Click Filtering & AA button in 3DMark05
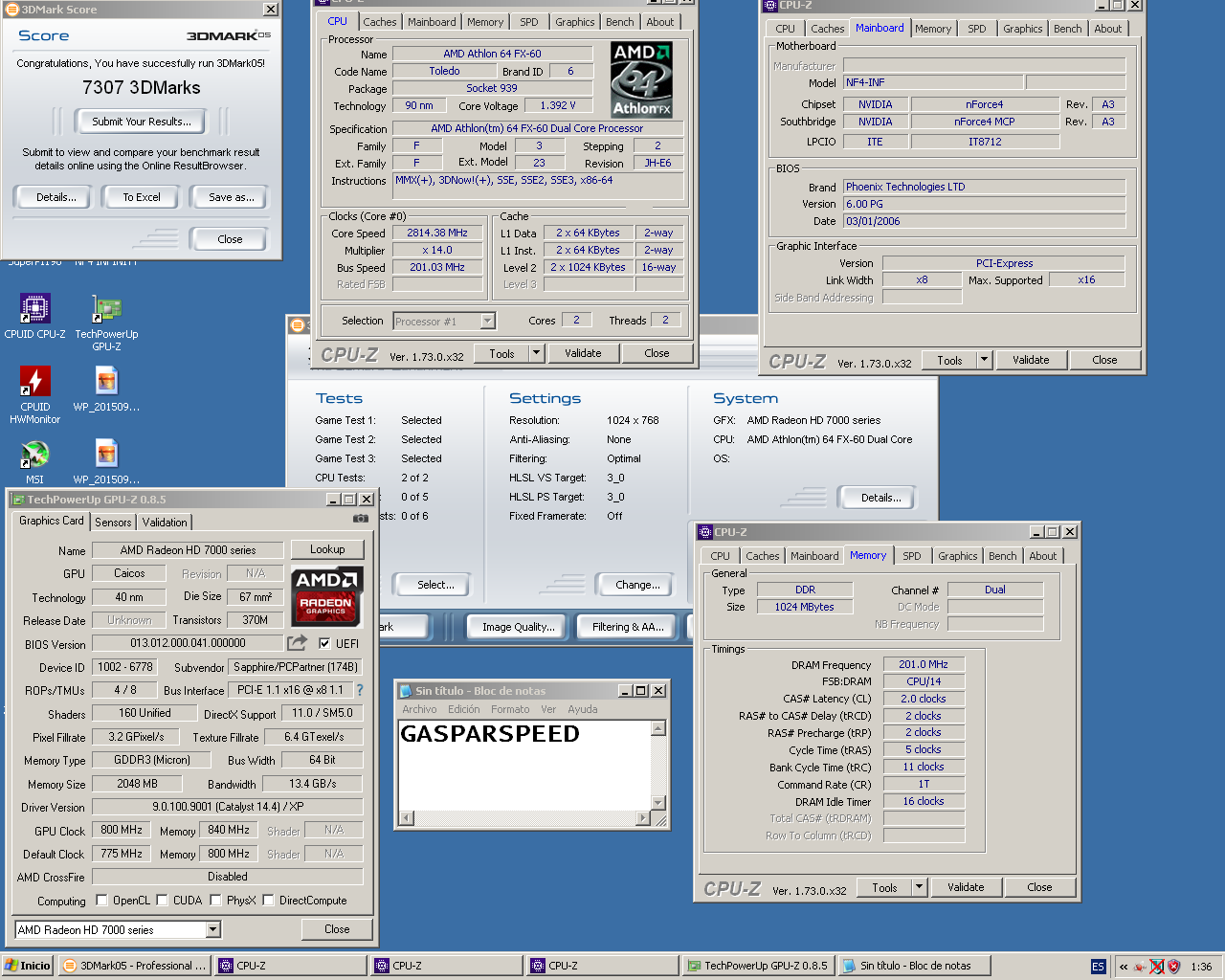This screenshot has height=980, width=1225. click(628, 627)
